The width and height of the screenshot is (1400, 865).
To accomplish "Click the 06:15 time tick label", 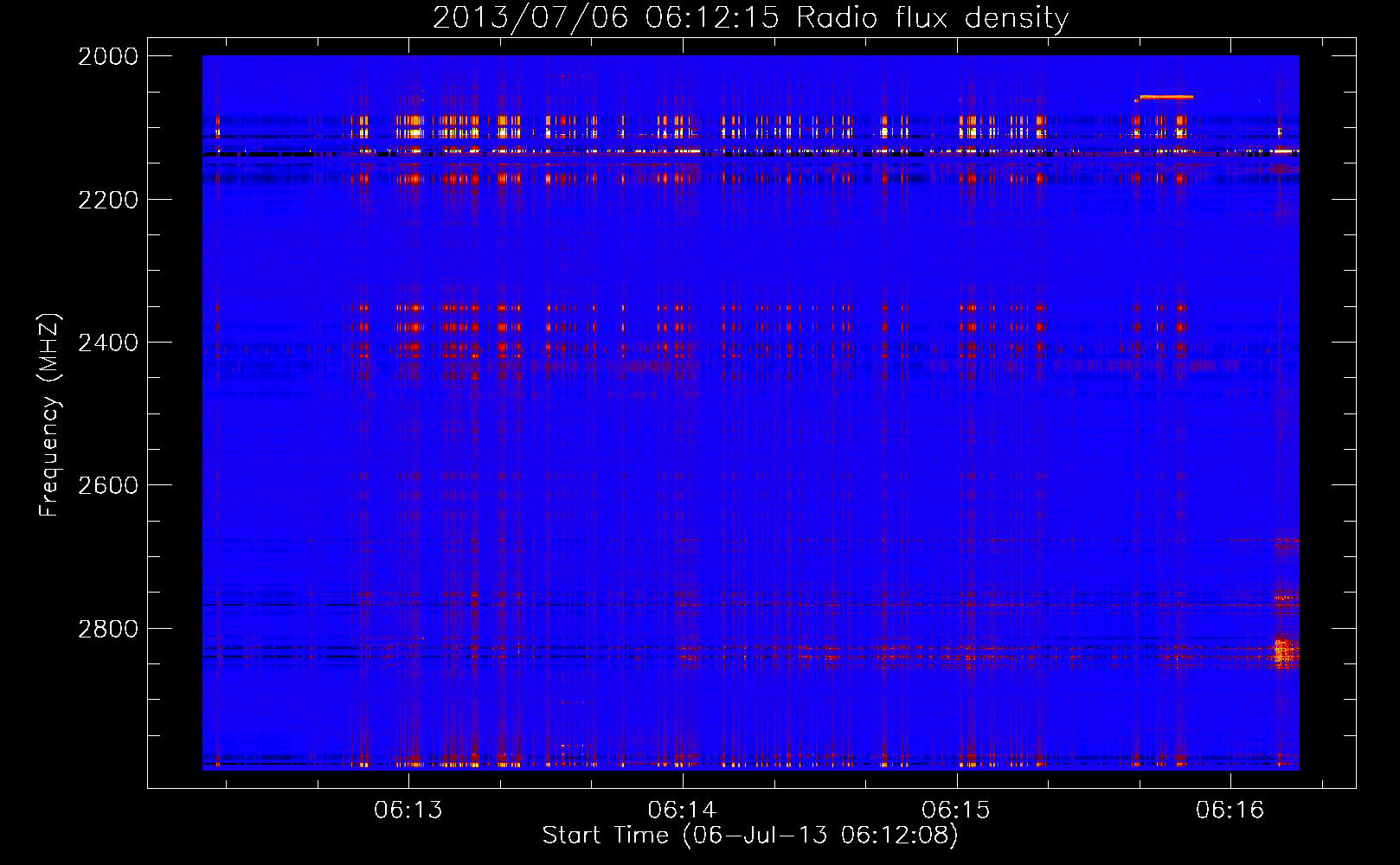I will click(956, 810).
